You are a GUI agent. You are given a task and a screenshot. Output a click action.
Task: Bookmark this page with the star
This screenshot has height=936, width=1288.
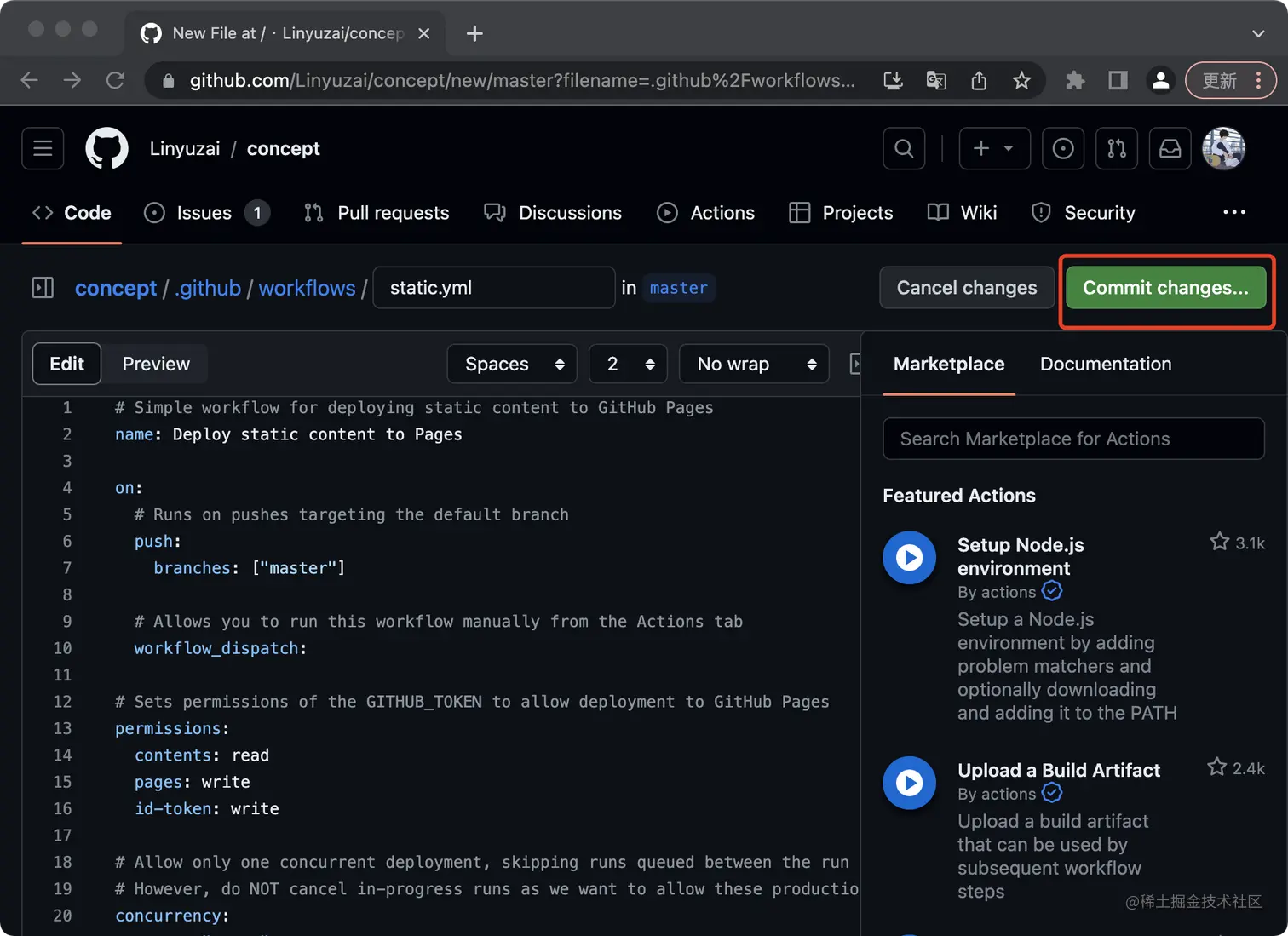1021,80
